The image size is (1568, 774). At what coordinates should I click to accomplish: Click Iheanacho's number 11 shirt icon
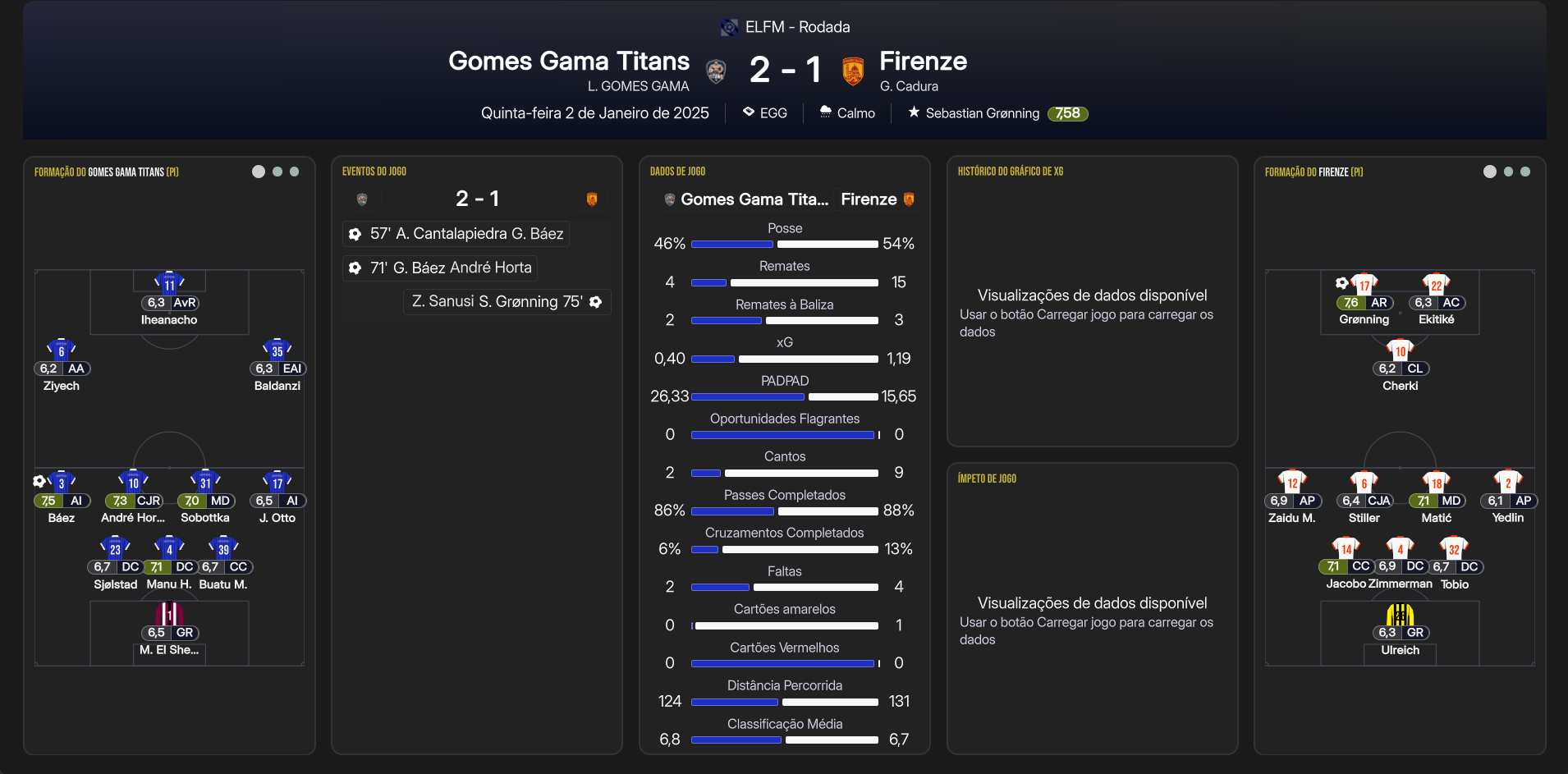169,283
